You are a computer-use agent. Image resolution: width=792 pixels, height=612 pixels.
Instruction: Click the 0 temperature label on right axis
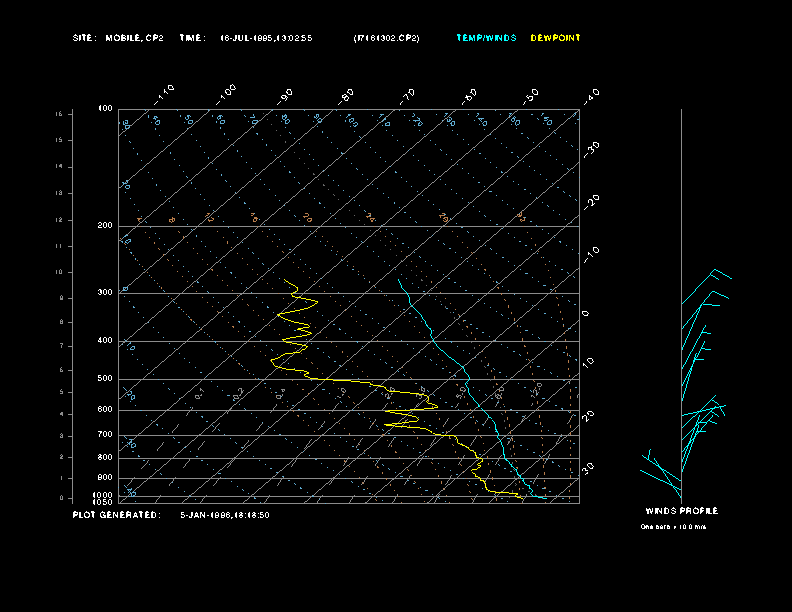coord(586,314)
